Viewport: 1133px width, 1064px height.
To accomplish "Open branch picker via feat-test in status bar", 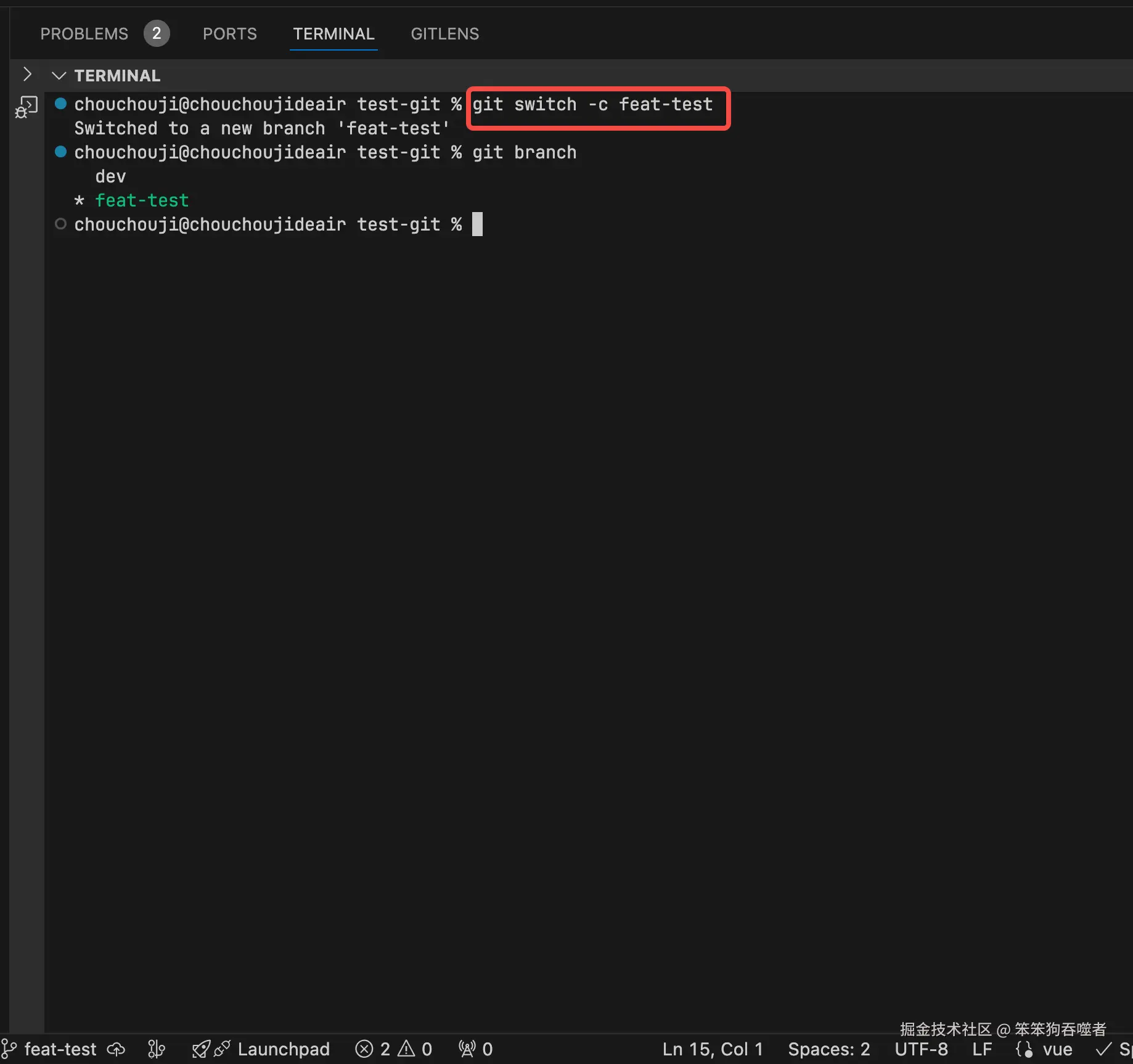I will coord(60,1049).
